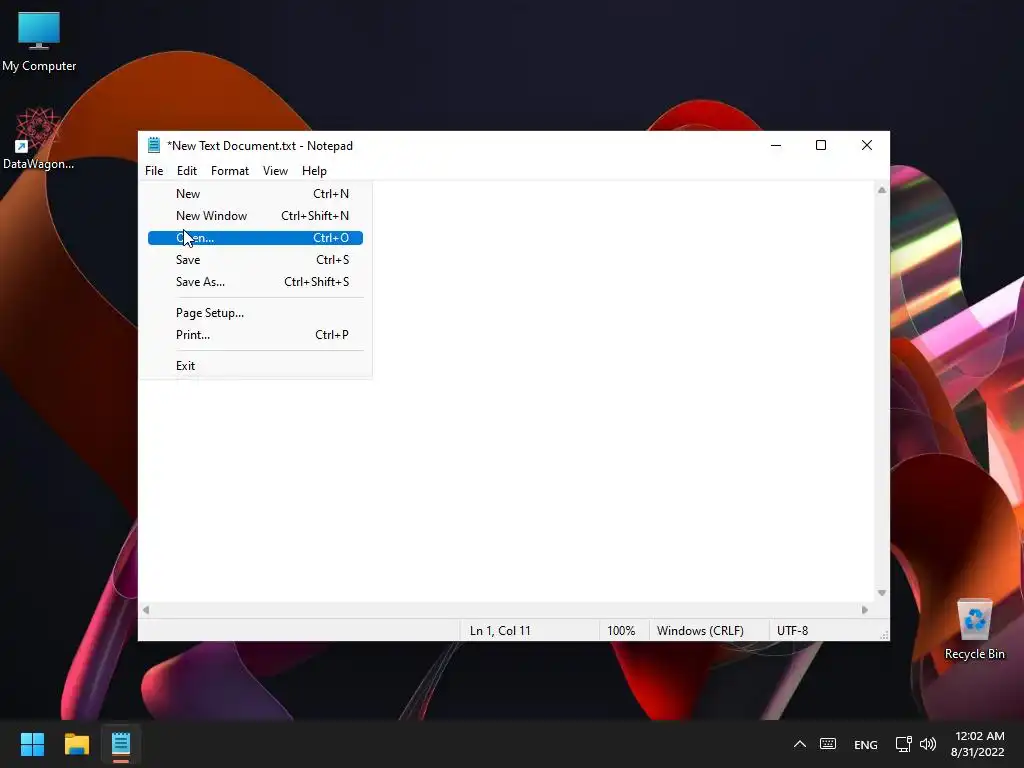This screenshot has height=768, width=1024.
Task: Close the Notepad window
Action: tap(867, 146)
